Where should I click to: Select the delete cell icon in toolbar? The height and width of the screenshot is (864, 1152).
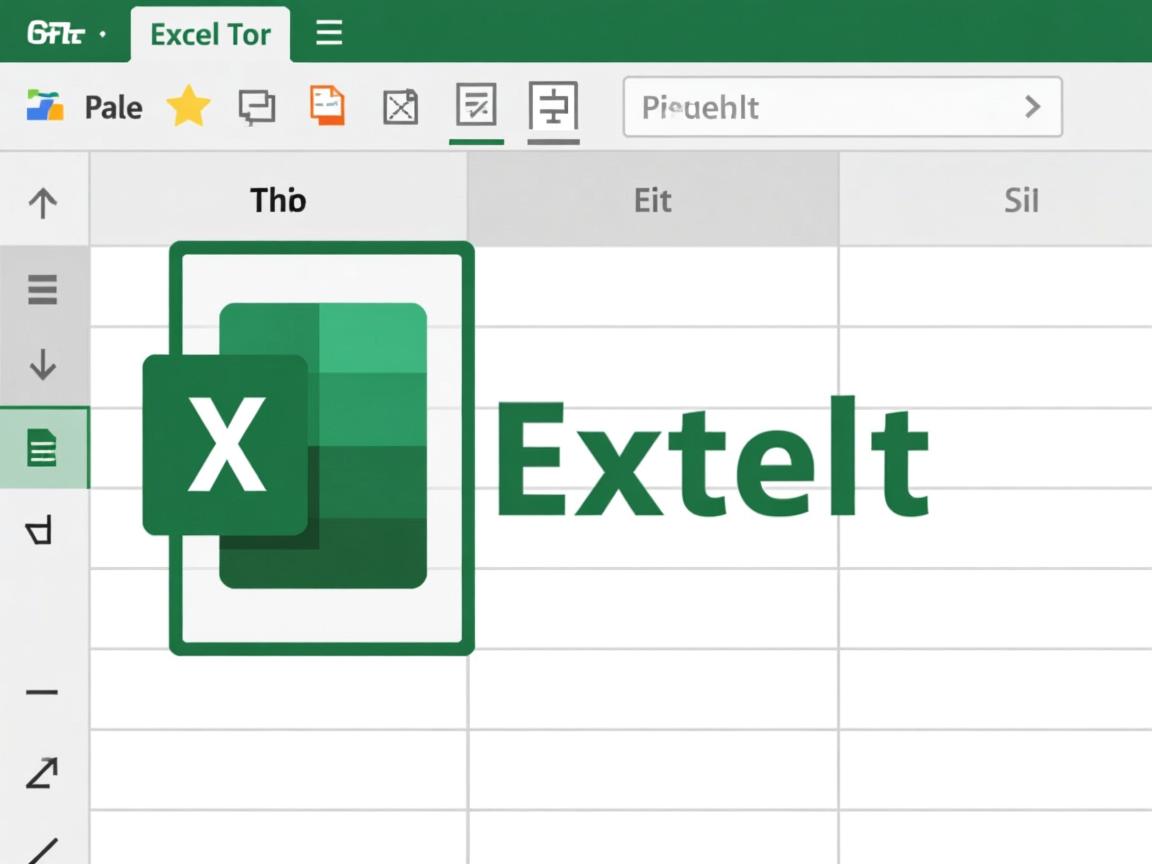[400, 107]
